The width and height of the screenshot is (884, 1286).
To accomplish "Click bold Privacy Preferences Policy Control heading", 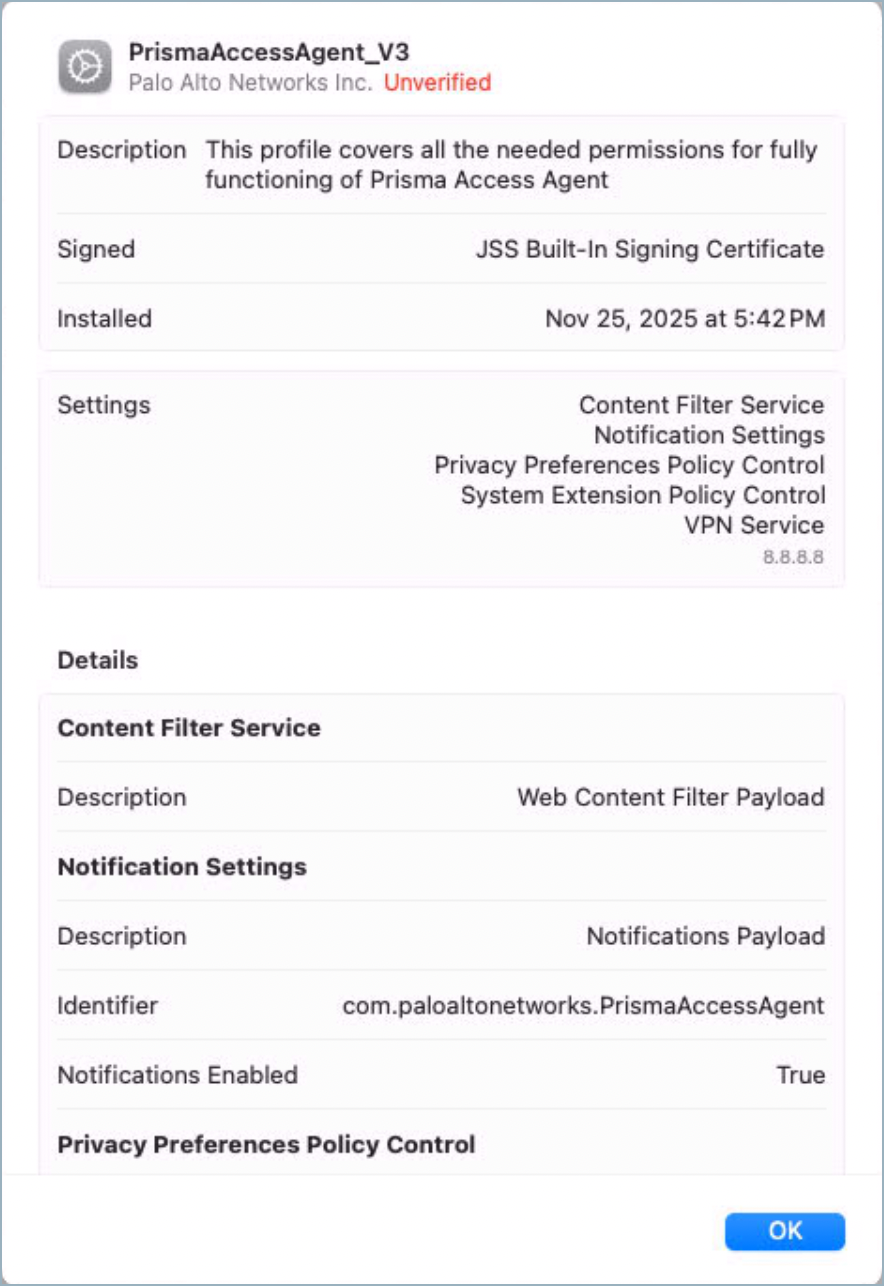I will [x=266, y=1144].
